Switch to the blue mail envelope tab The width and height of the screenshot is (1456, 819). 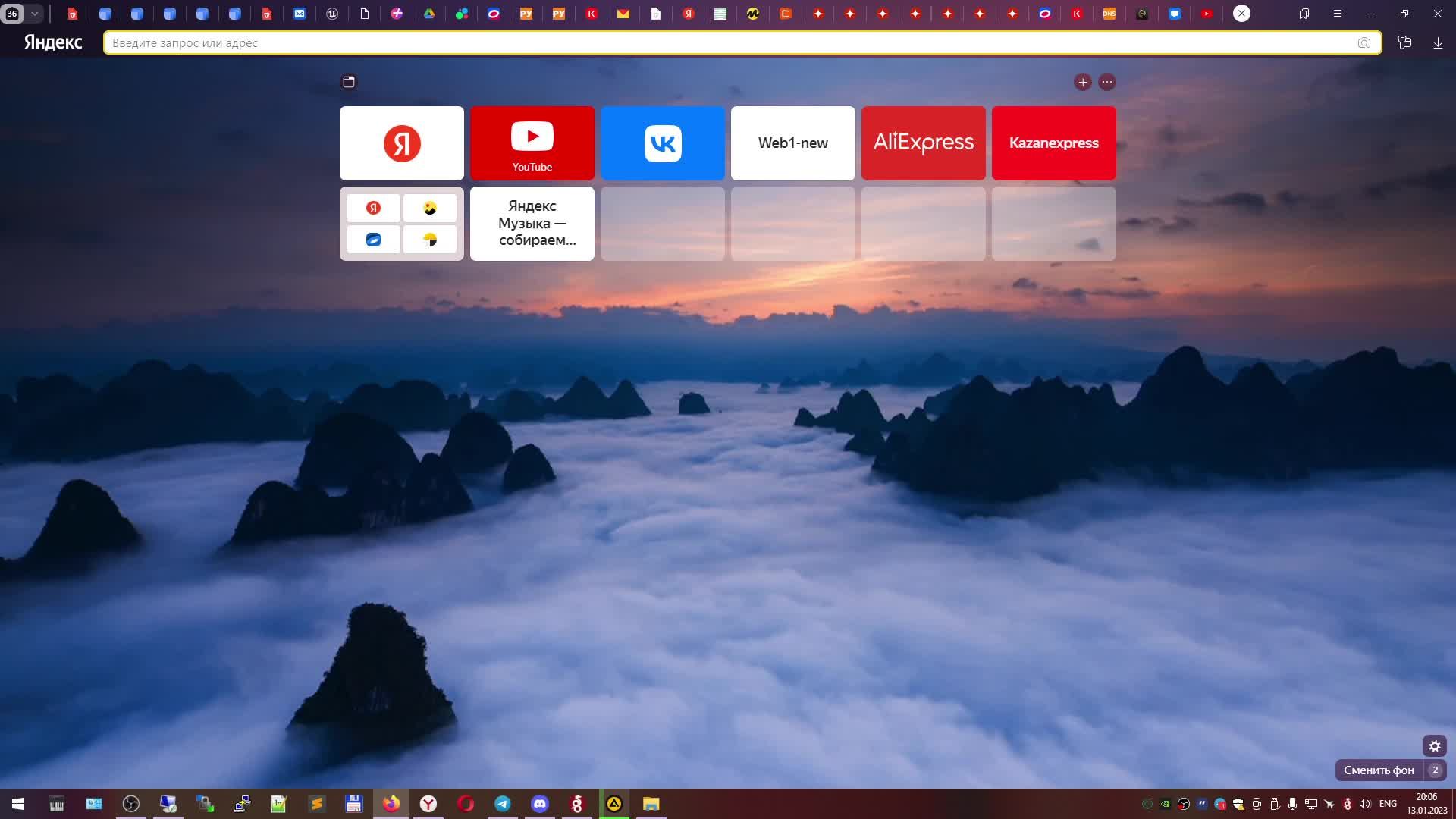point(300,14)
